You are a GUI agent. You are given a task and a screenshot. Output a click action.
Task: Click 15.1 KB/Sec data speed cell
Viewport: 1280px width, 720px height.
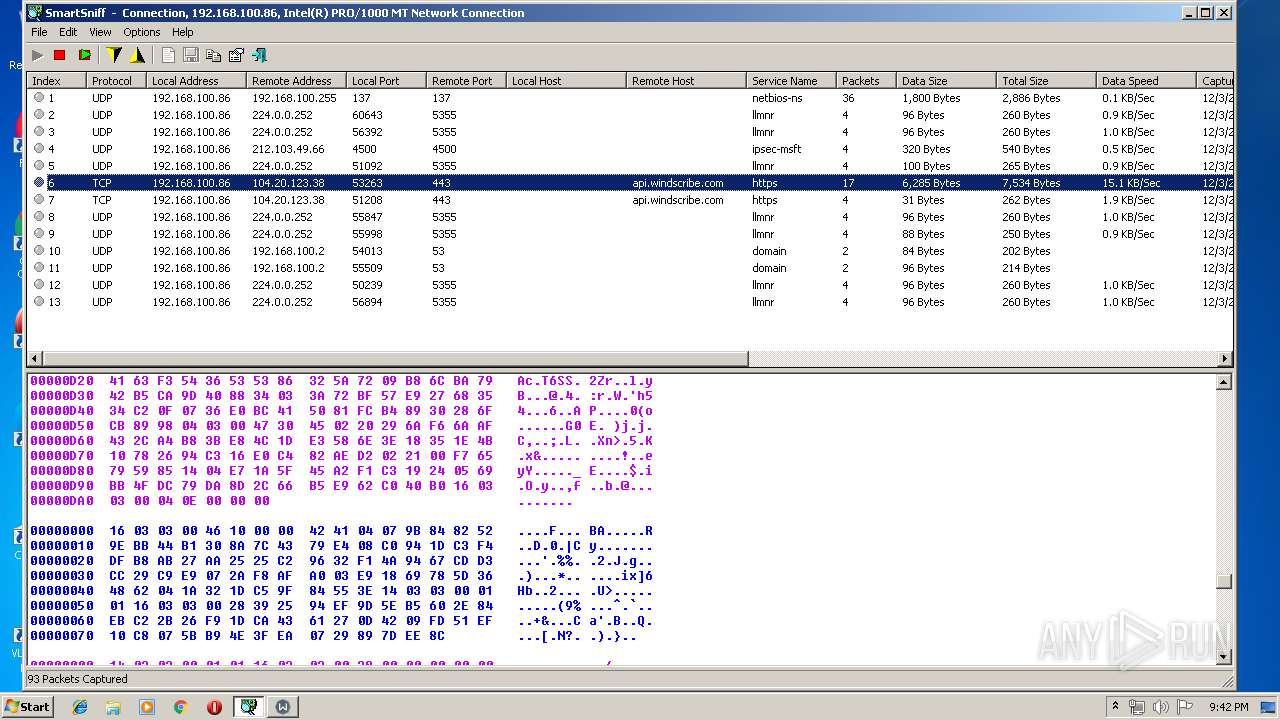point(1131,183)
